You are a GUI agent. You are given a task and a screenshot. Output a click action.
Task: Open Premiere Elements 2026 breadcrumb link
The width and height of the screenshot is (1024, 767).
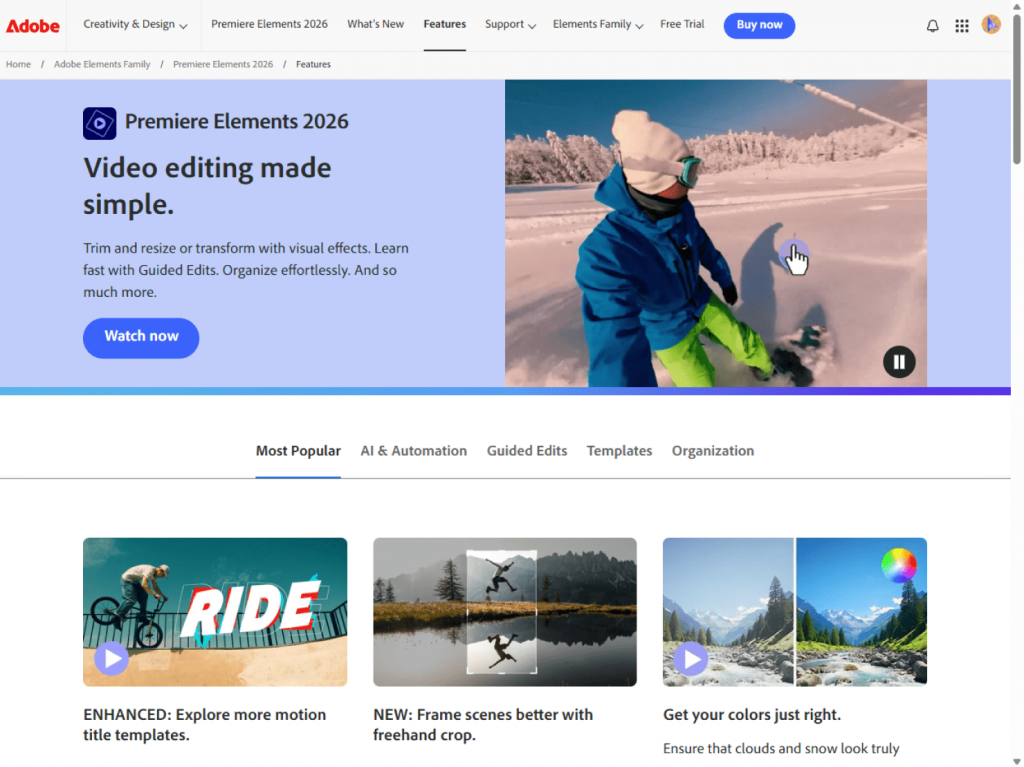point(223,64)
